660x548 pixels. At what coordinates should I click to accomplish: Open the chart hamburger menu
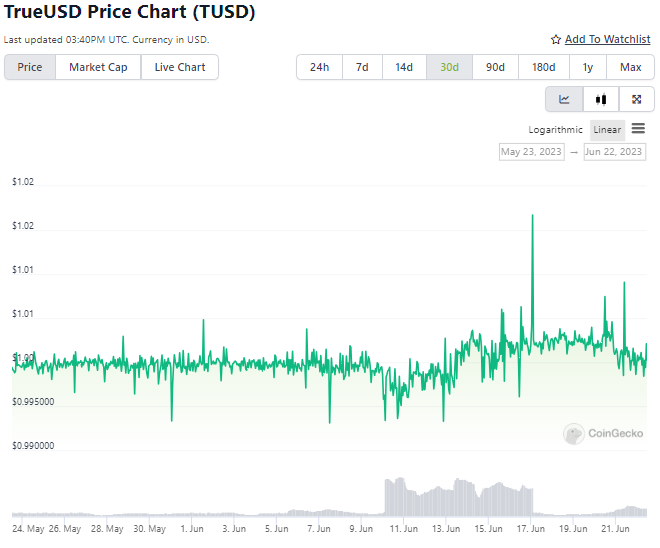pos(638,129)
